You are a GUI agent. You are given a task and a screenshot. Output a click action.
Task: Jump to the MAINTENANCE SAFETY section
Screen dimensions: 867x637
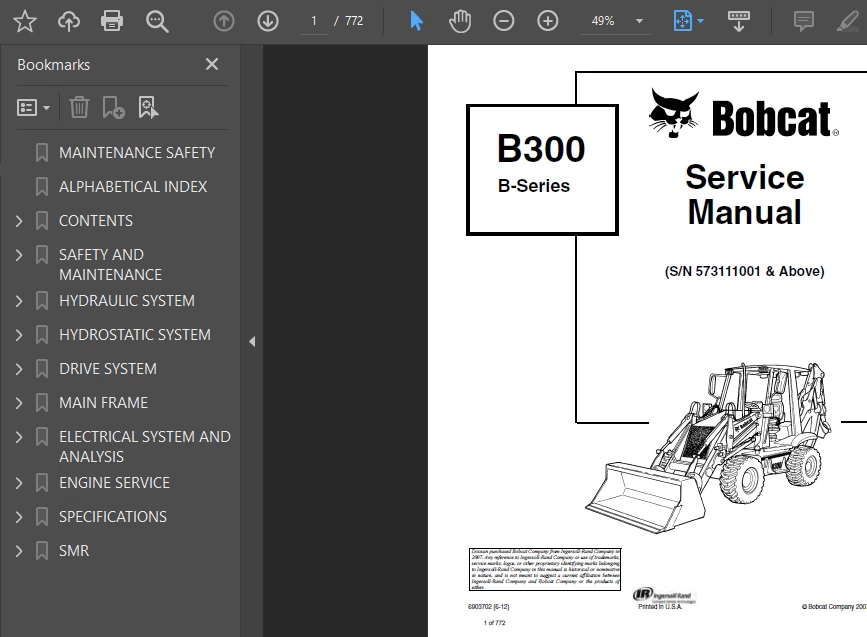tap(138, 152)
